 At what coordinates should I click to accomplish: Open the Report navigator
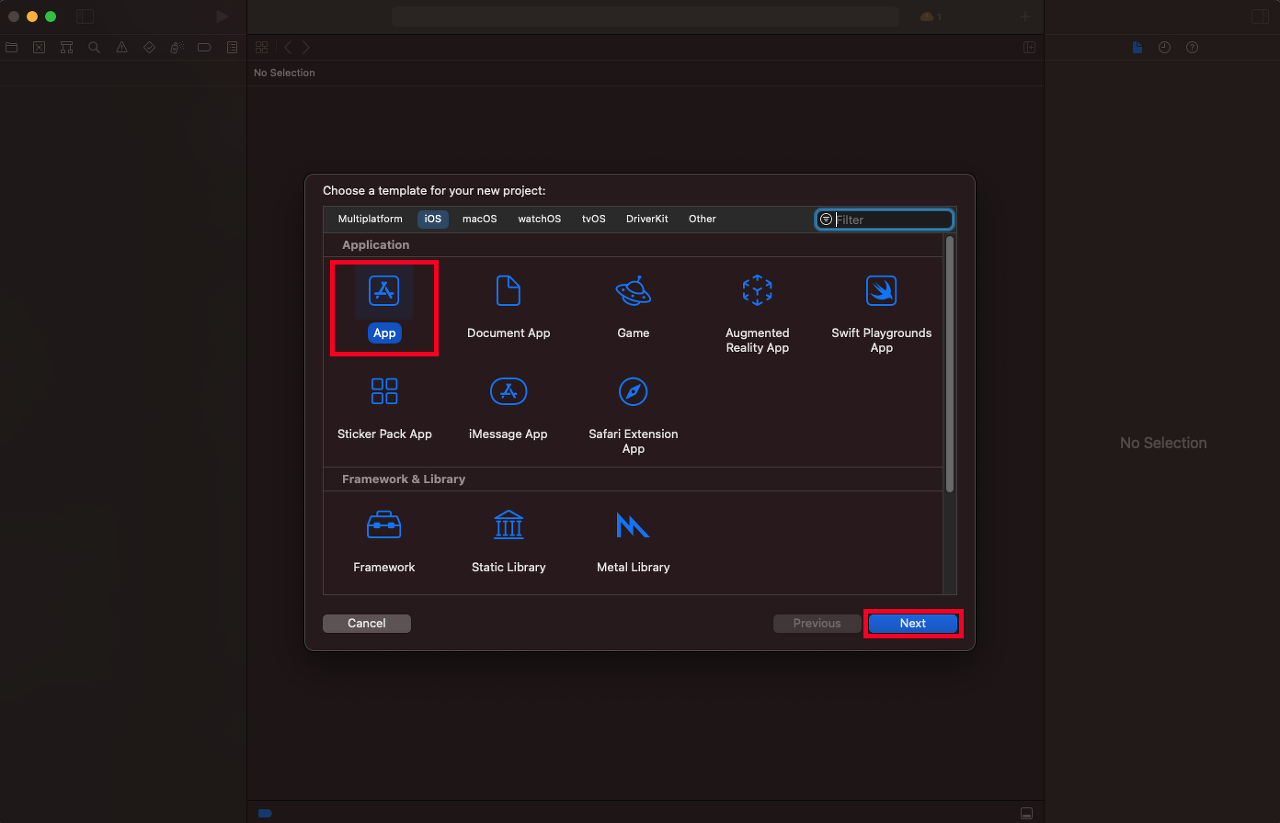coord(232,47)
